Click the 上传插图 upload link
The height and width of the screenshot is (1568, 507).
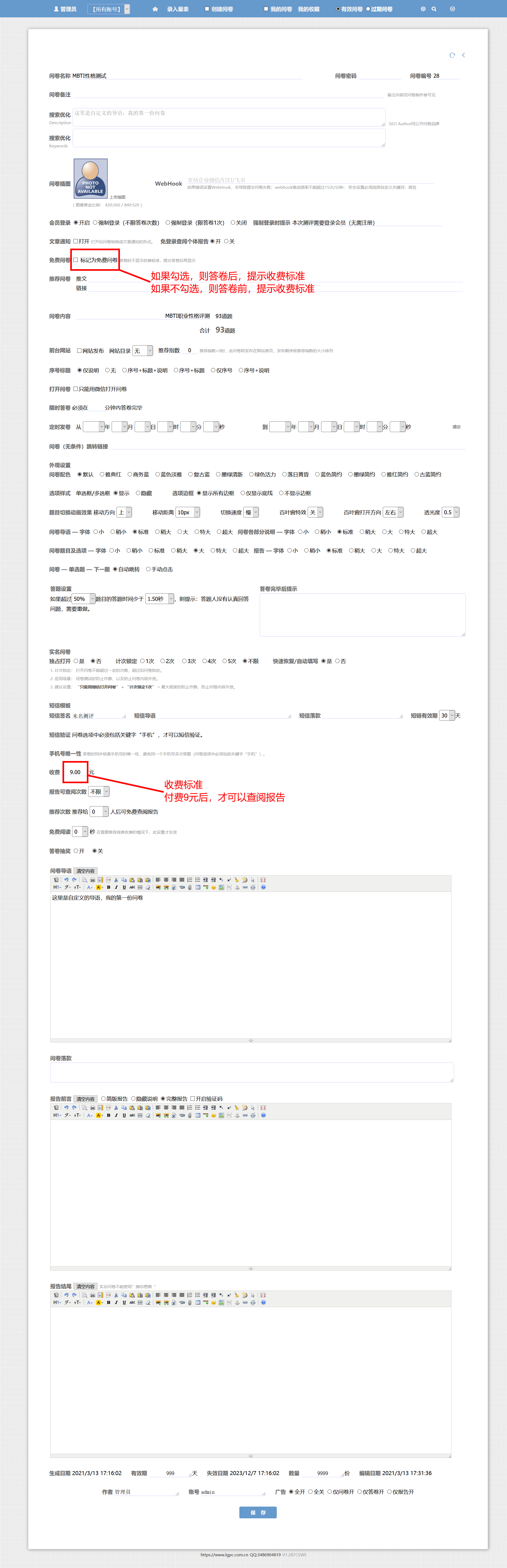(x=118, y=197)
